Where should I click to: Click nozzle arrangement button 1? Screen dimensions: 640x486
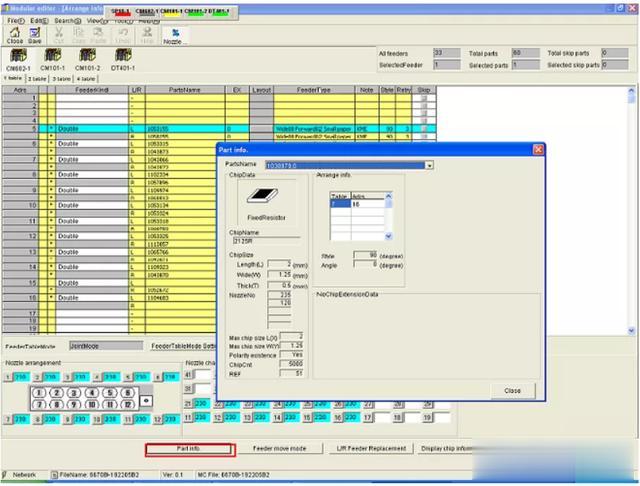click(x=8, y=377)
